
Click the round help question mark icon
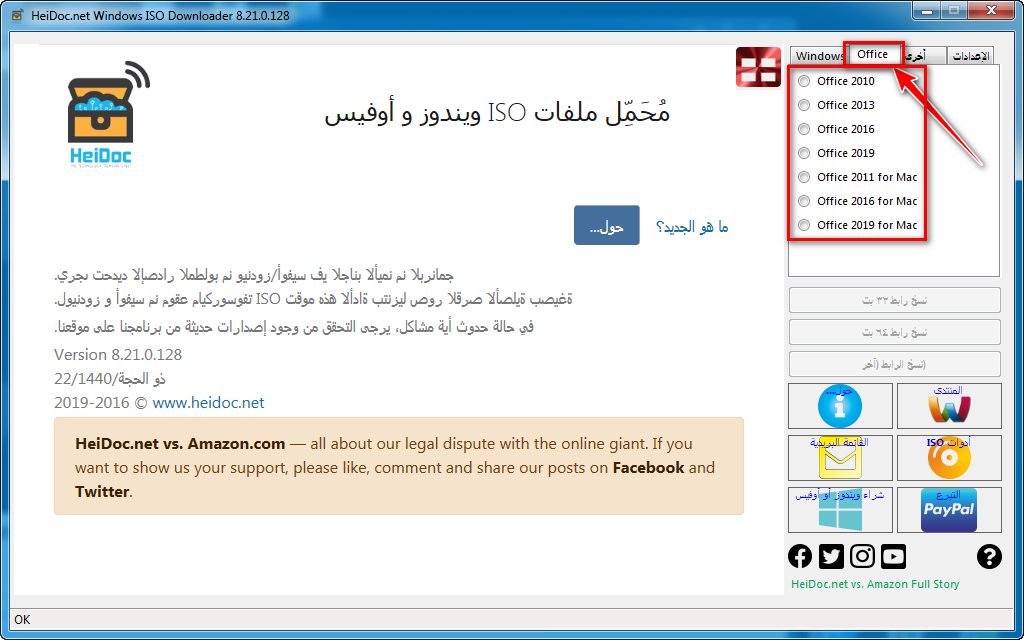click(989, 557)
